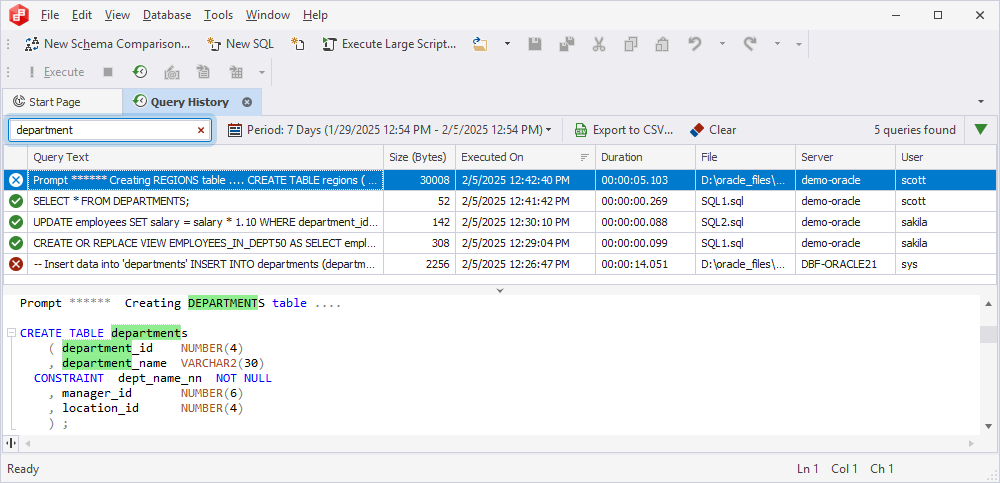Click the Redo arrow icon
Image resolution: width=1000 pixels, height=483 pixels.
(x=750, y=44)
